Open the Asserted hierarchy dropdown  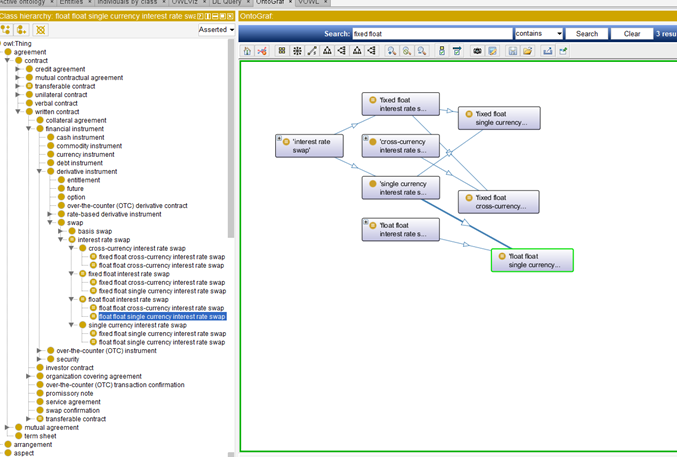coord(216,29)
